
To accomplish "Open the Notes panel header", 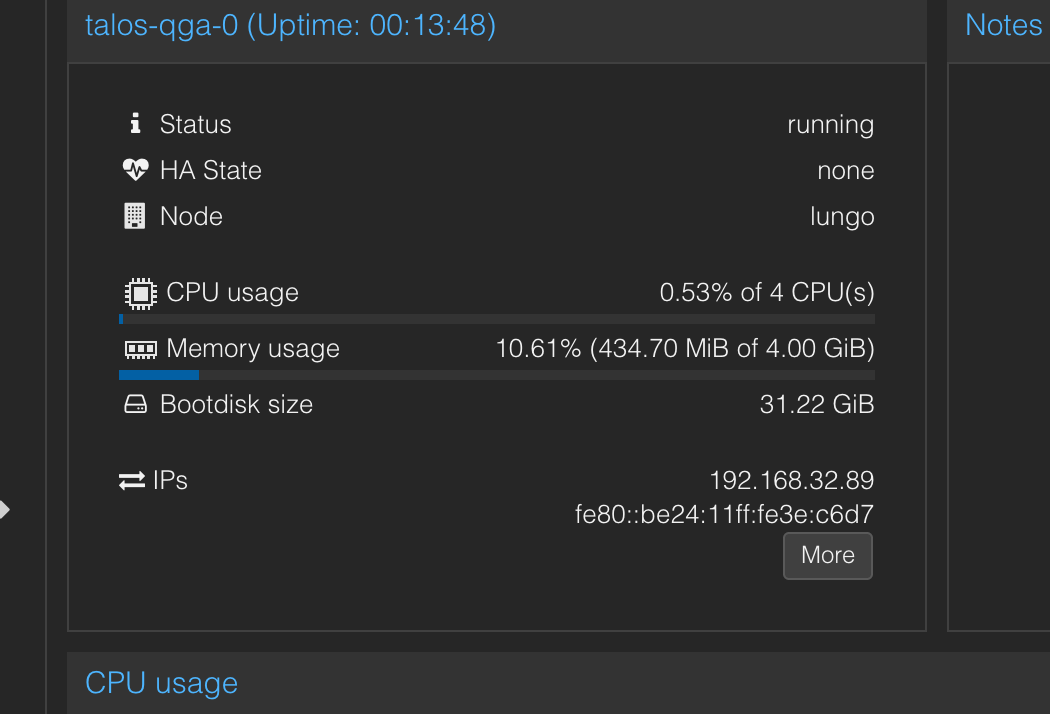I will click(1003, 25).
